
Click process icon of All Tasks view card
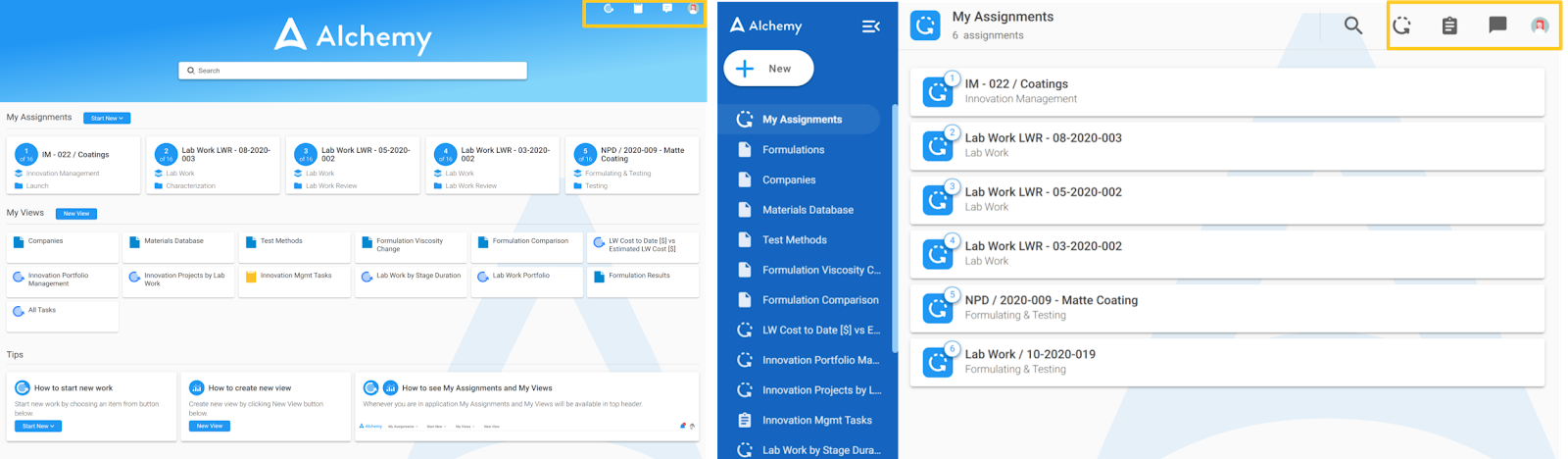click(x=19, y=311)
